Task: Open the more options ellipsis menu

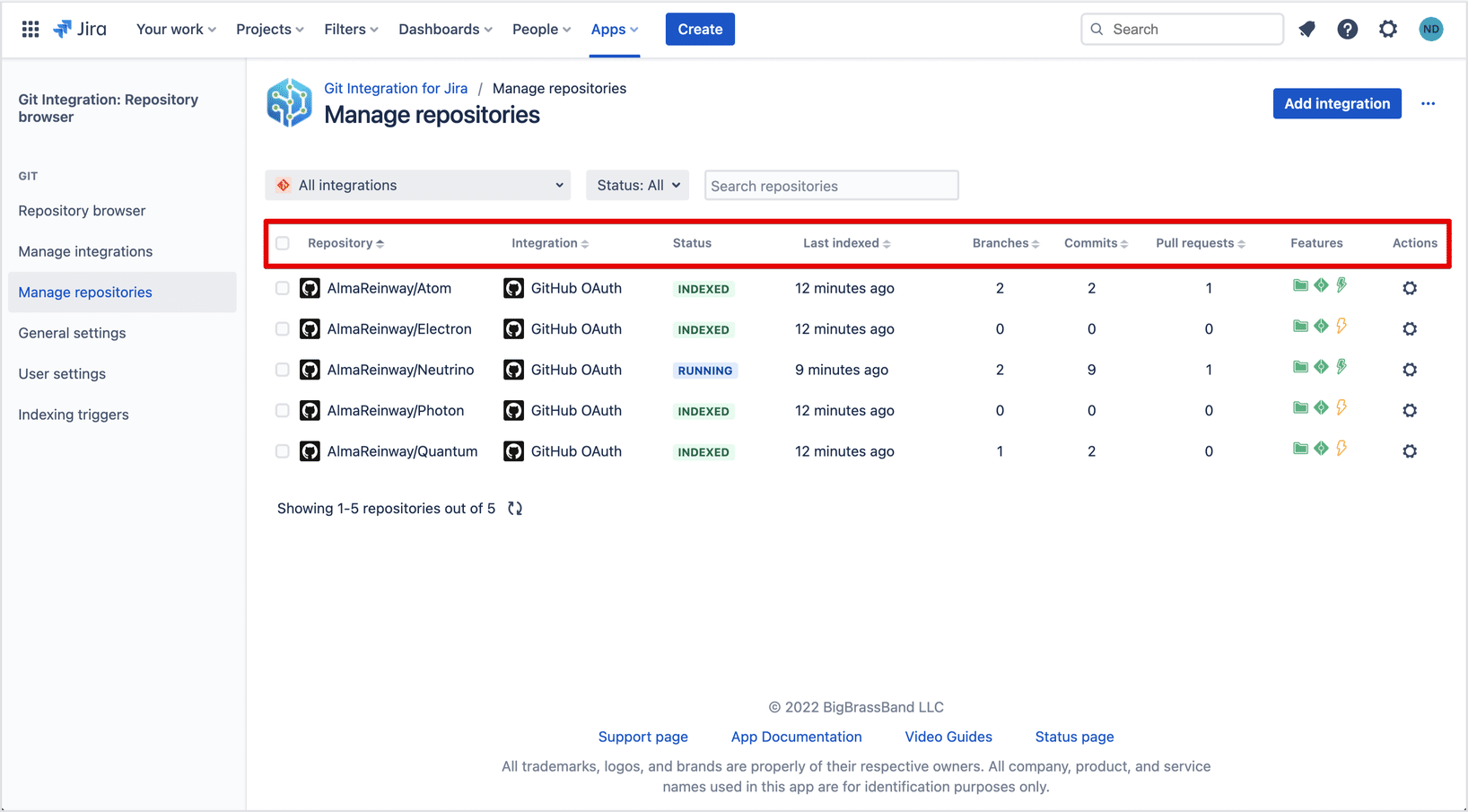Action: pos(1428,104)
